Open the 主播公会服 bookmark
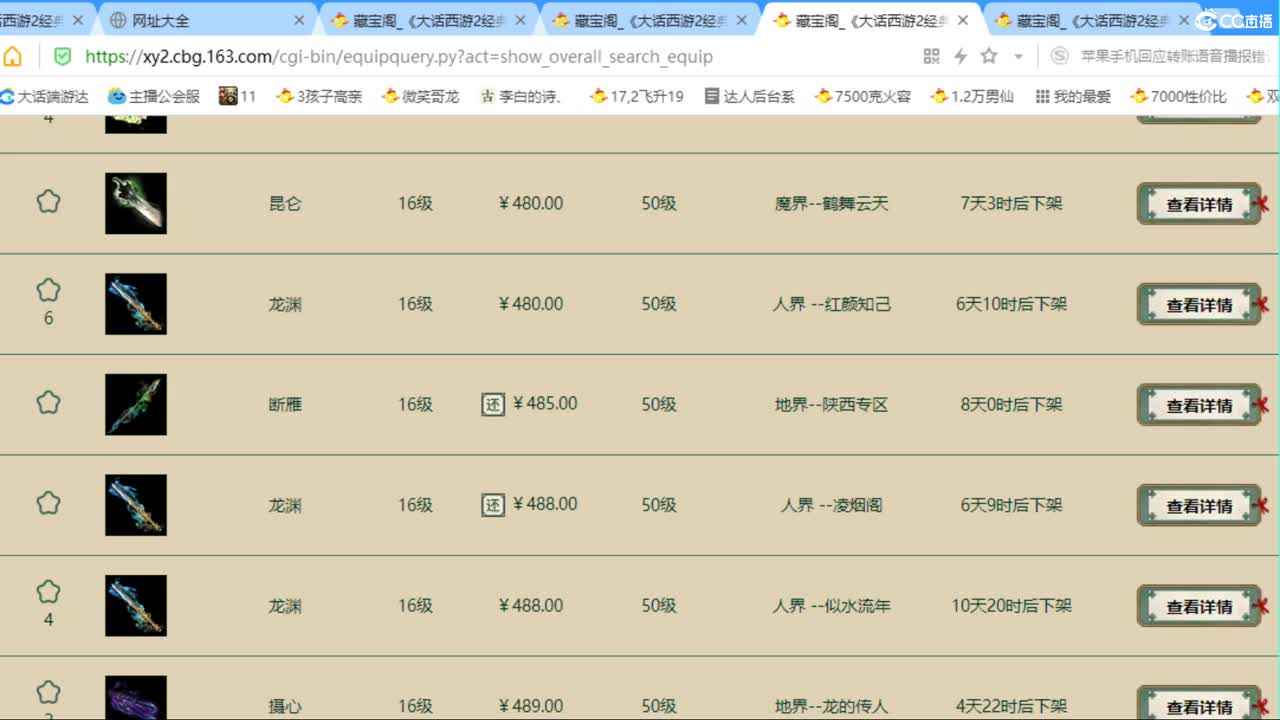Image resolution: width=1280 pixels, height=720 pixels. pyautogui.click(x=154, y=96)
